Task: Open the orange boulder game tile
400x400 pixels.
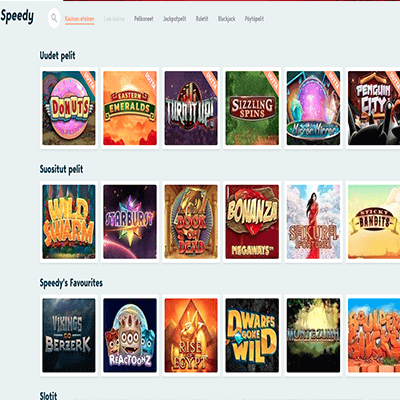Action: 374,335
